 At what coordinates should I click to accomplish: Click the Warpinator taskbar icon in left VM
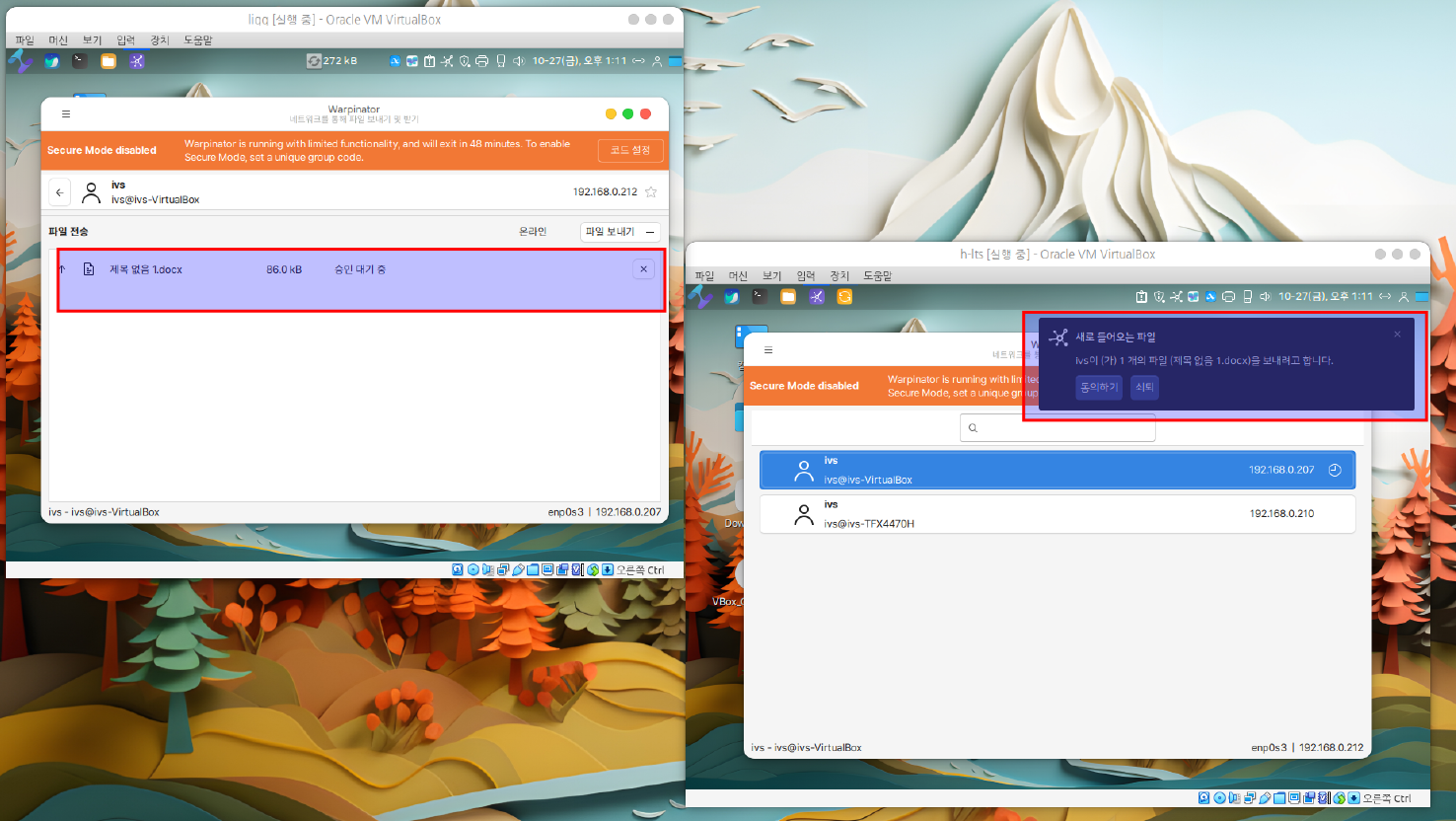click(x=137, y=61)
